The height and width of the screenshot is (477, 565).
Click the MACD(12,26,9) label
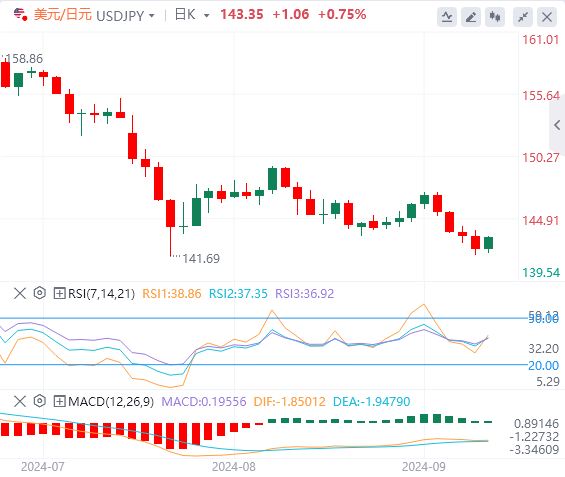coord(111,401)
